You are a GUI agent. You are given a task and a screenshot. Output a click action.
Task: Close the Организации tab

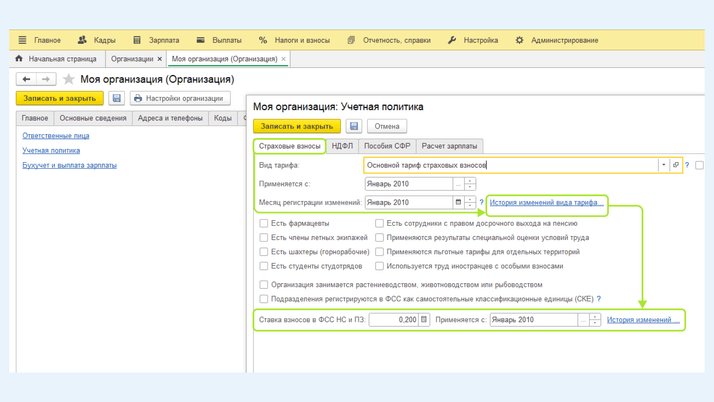click(159, 59)
